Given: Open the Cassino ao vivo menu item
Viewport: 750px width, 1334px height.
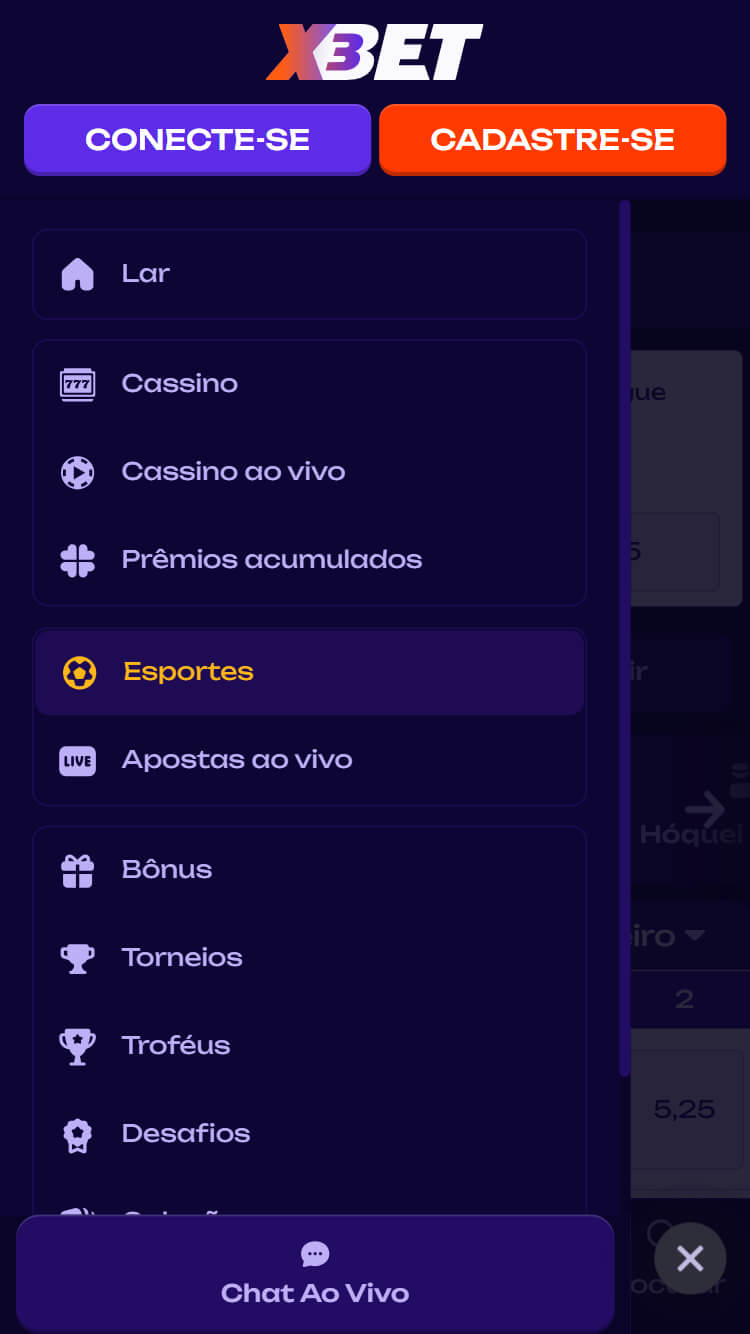Looking at the screenshot, I should click(x=233, y=472).
